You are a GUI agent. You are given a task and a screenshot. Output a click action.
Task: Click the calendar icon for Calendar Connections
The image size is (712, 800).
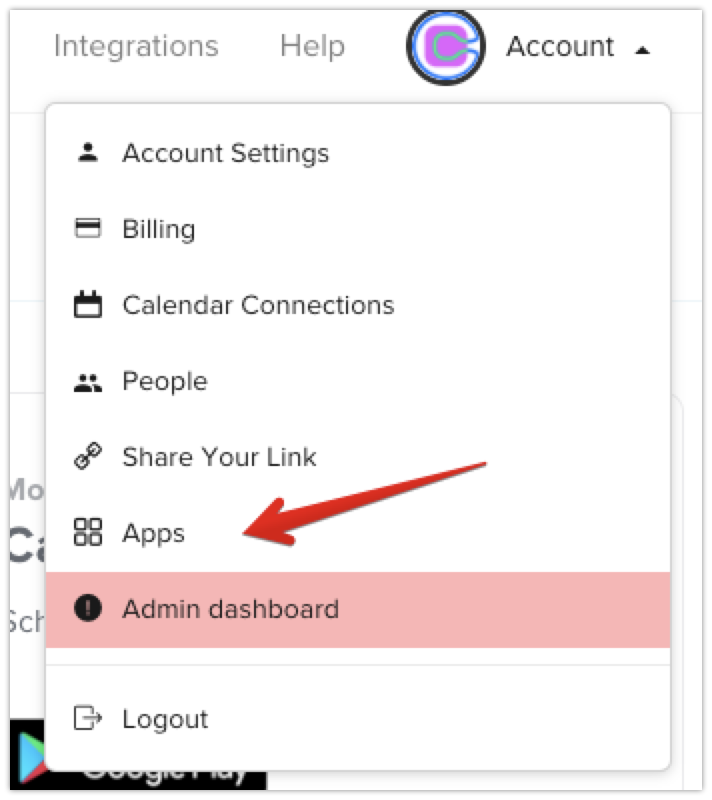(x=88, y=304)
